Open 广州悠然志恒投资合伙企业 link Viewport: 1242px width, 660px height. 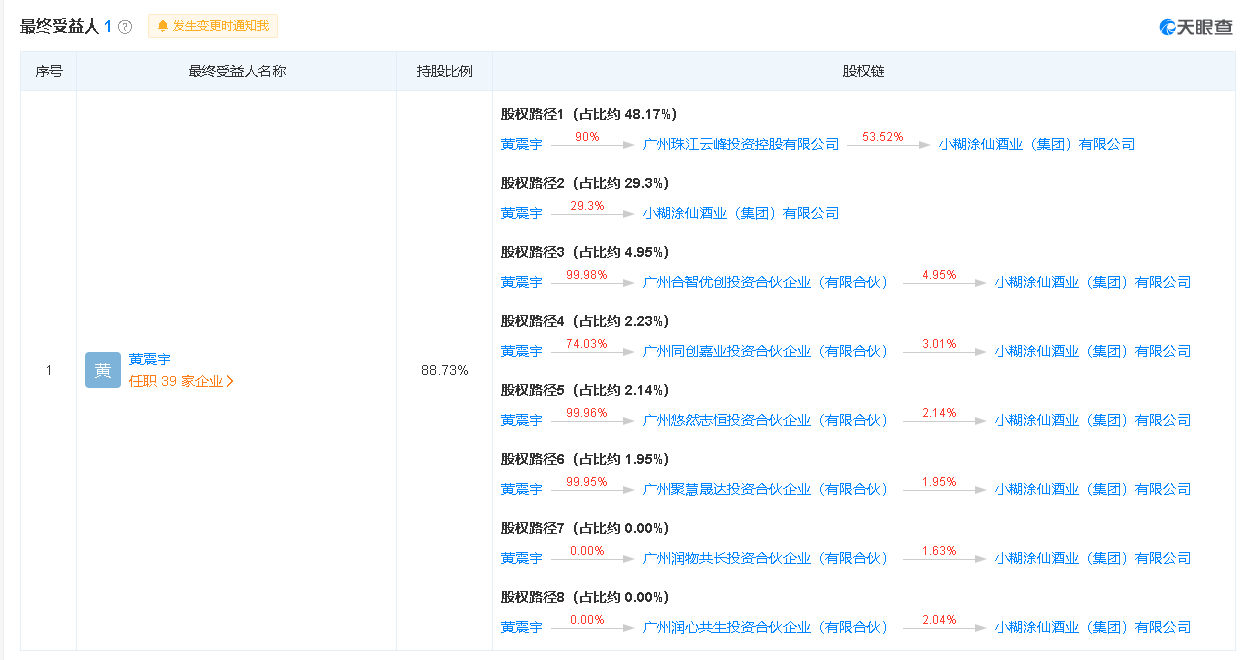click(x=767, y=420)
